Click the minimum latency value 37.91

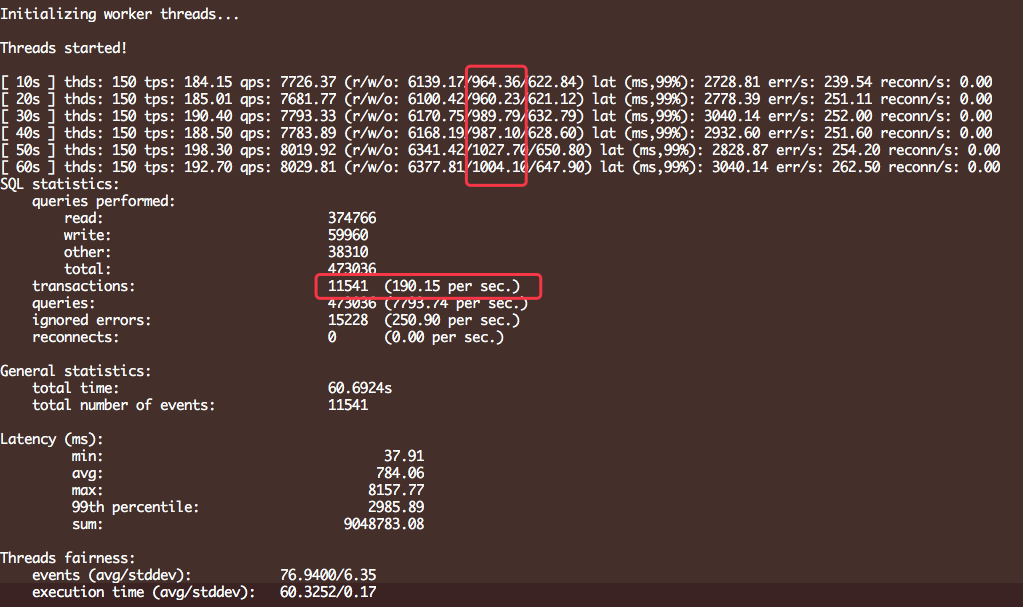[x=404, y=456]
